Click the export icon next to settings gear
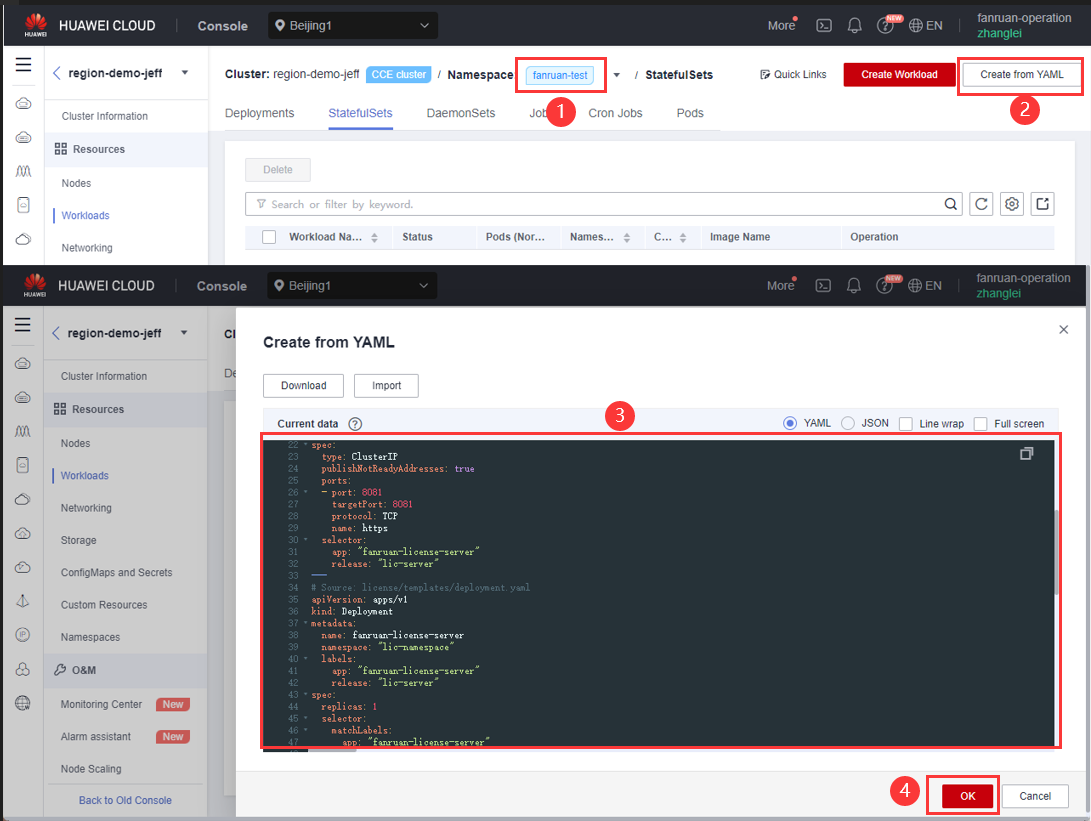The image size is (1091, 821). pos(1042,204)
